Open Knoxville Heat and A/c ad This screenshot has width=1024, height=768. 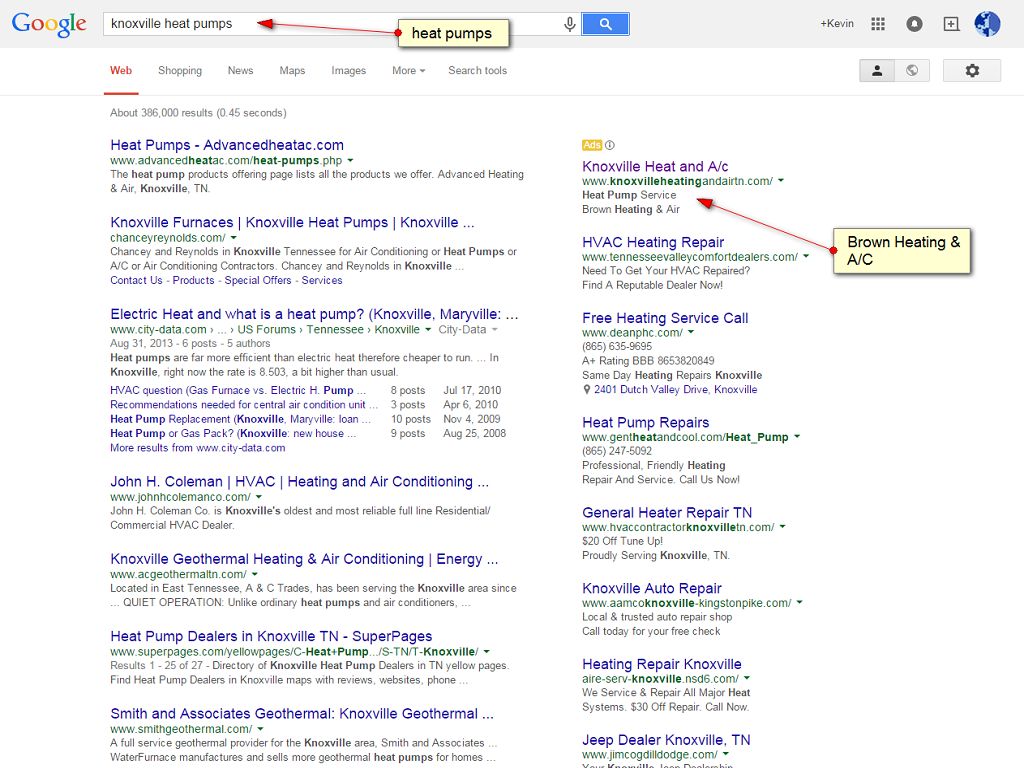pos(655,167)
